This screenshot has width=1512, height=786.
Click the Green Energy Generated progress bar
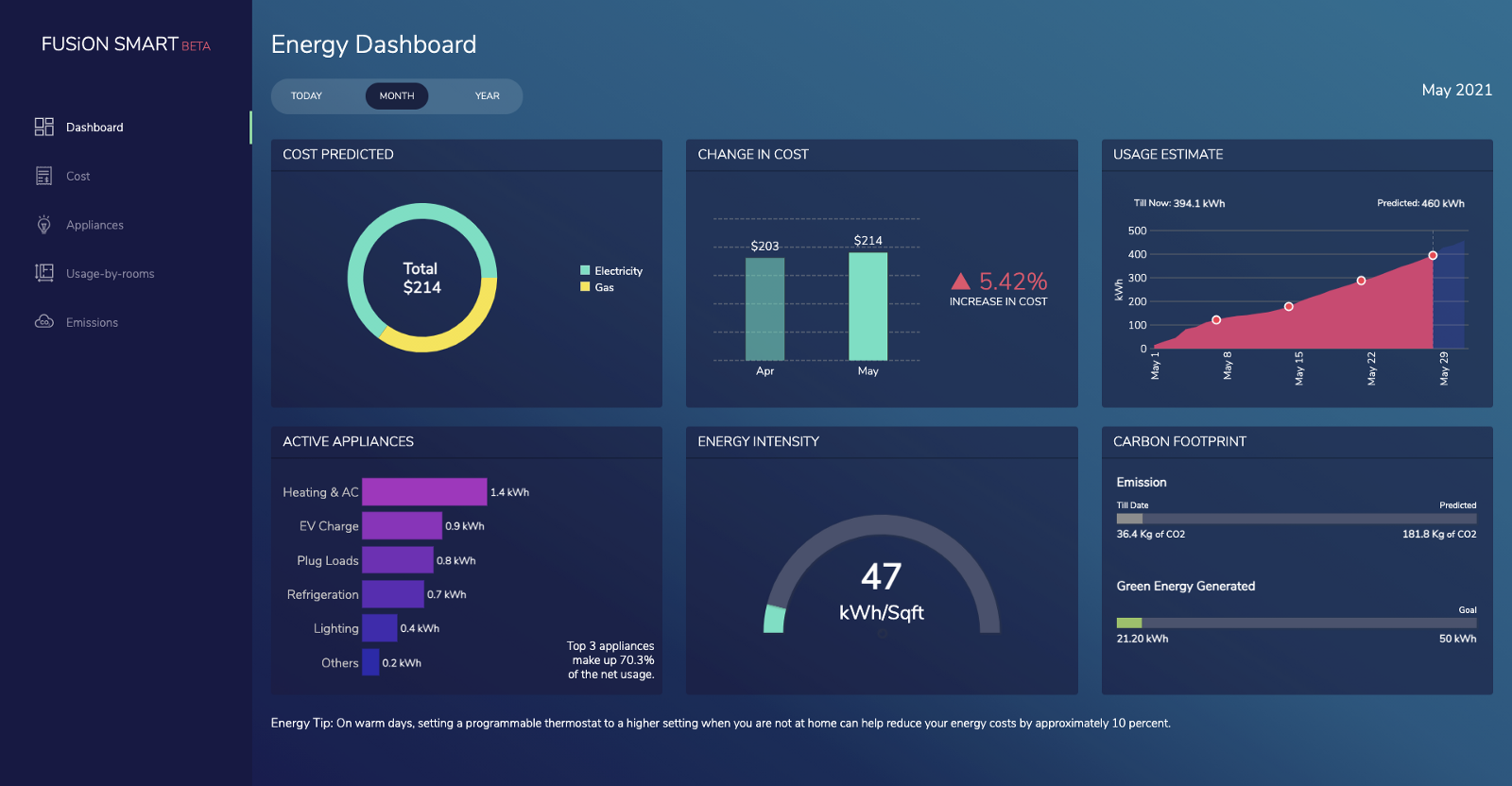click(1296, 624)
